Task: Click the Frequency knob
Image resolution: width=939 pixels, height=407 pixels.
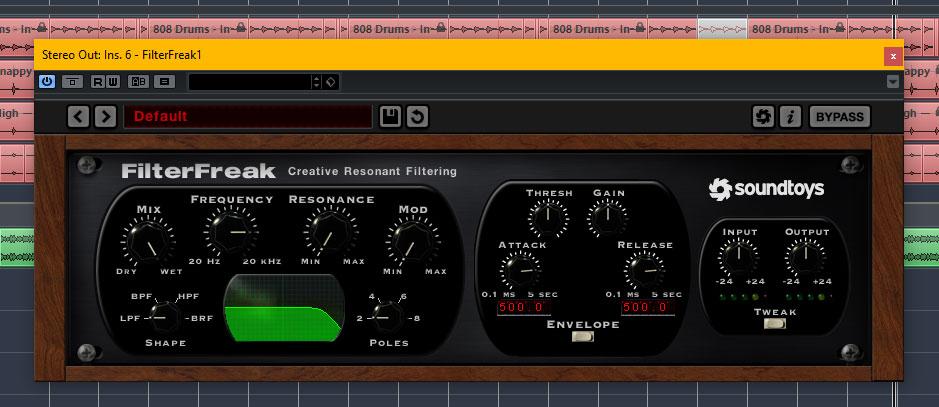Action: point(231,230)
